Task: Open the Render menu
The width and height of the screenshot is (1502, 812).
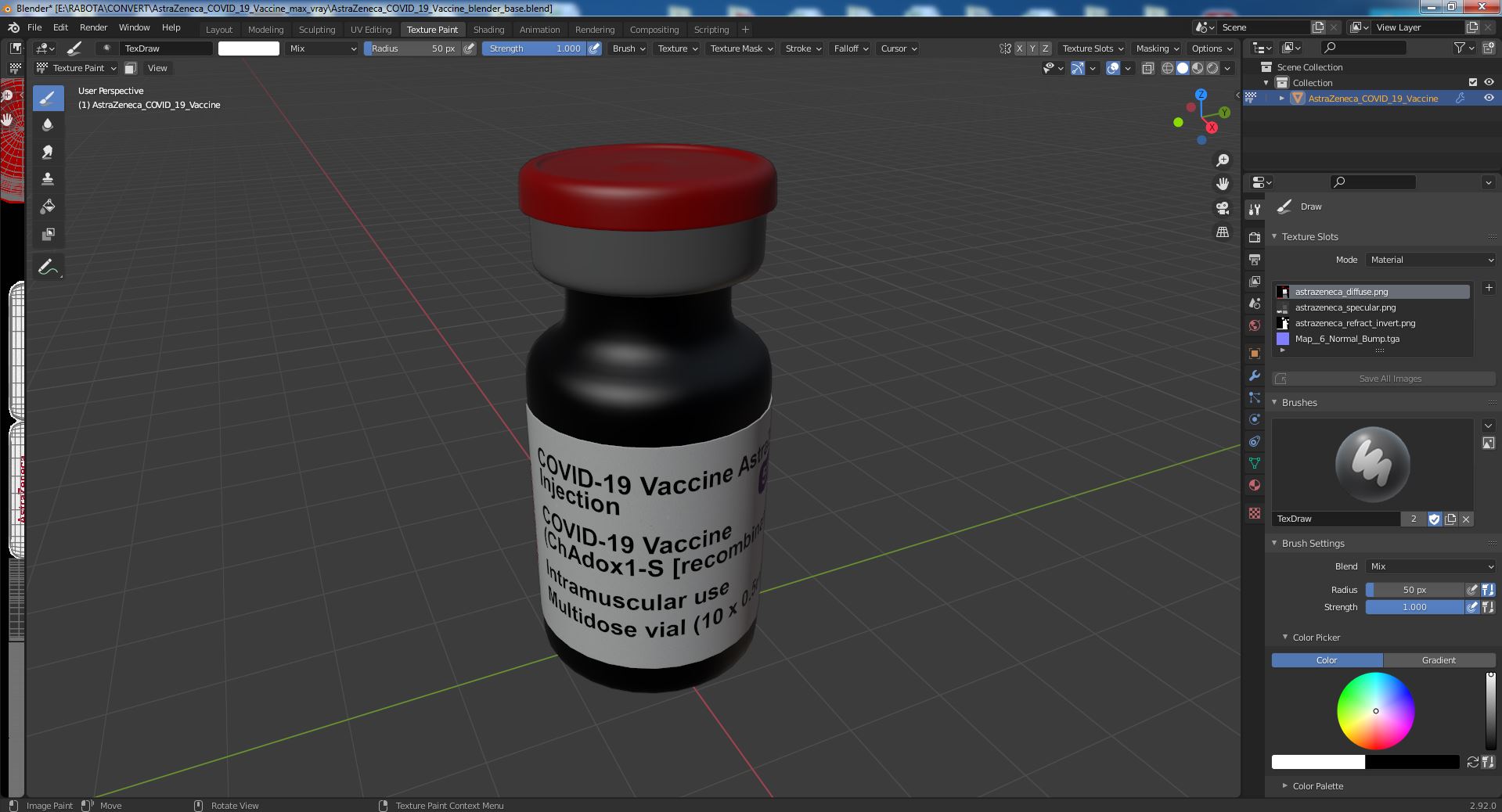Action: pyautogui.click(x=93, y=27)
